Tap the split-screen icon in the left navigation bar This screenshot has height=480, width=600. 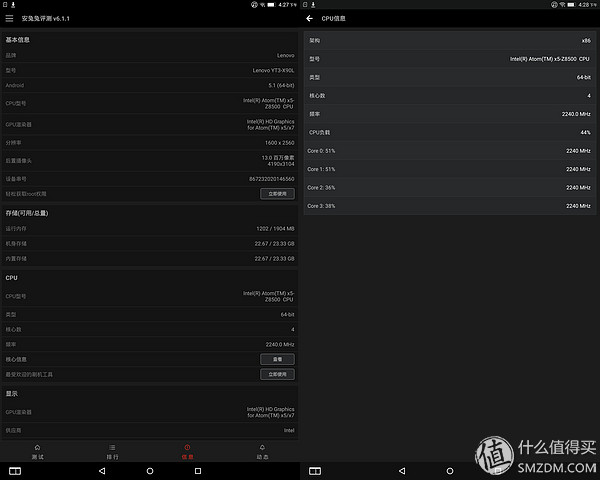(15, 471)
